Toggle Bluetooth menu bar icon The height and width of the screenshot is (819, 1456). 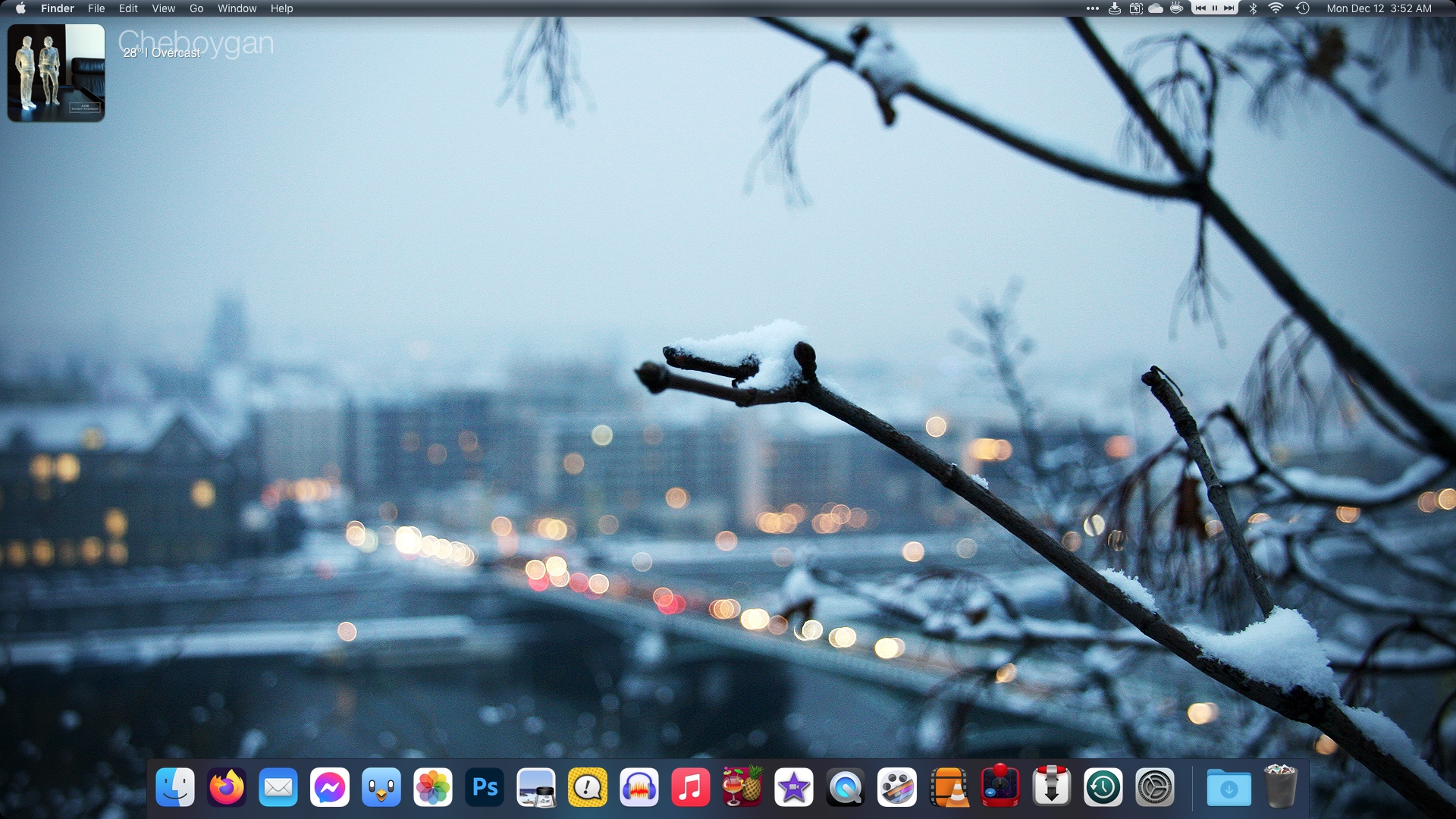pyautogui.click(x=1253, y=8)
